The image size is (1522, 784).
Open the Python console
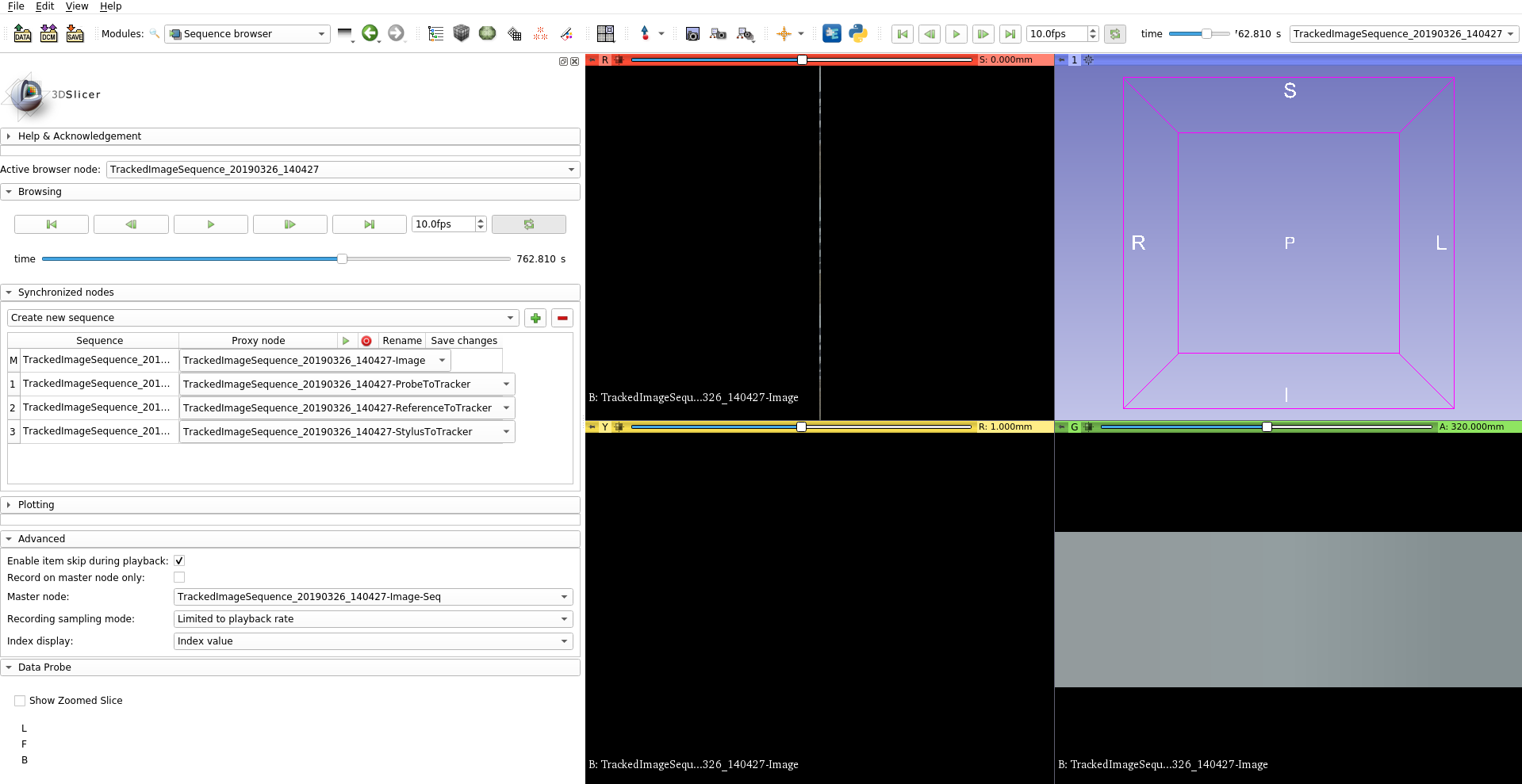pyautogui.click(x=858, y=33)
